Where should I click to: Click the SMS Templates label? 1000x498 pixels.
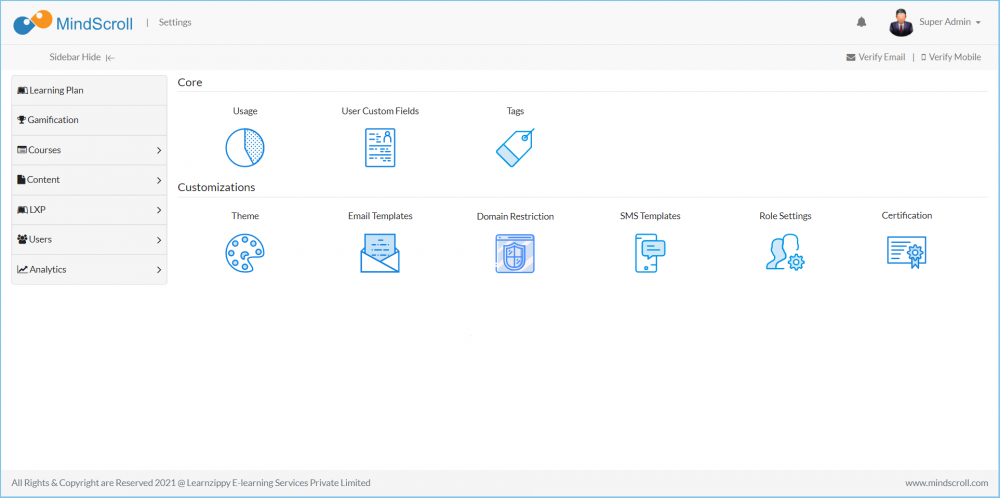(650, 216)
